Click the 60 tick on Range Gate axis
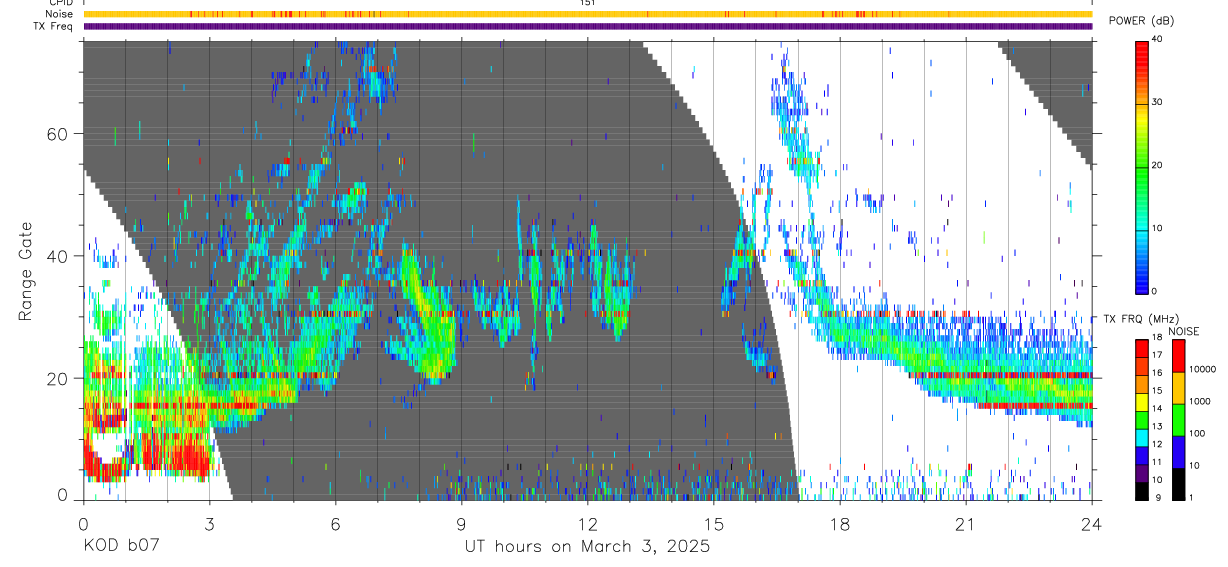This screenshot has width=1228, height=567. click(56, 133)
